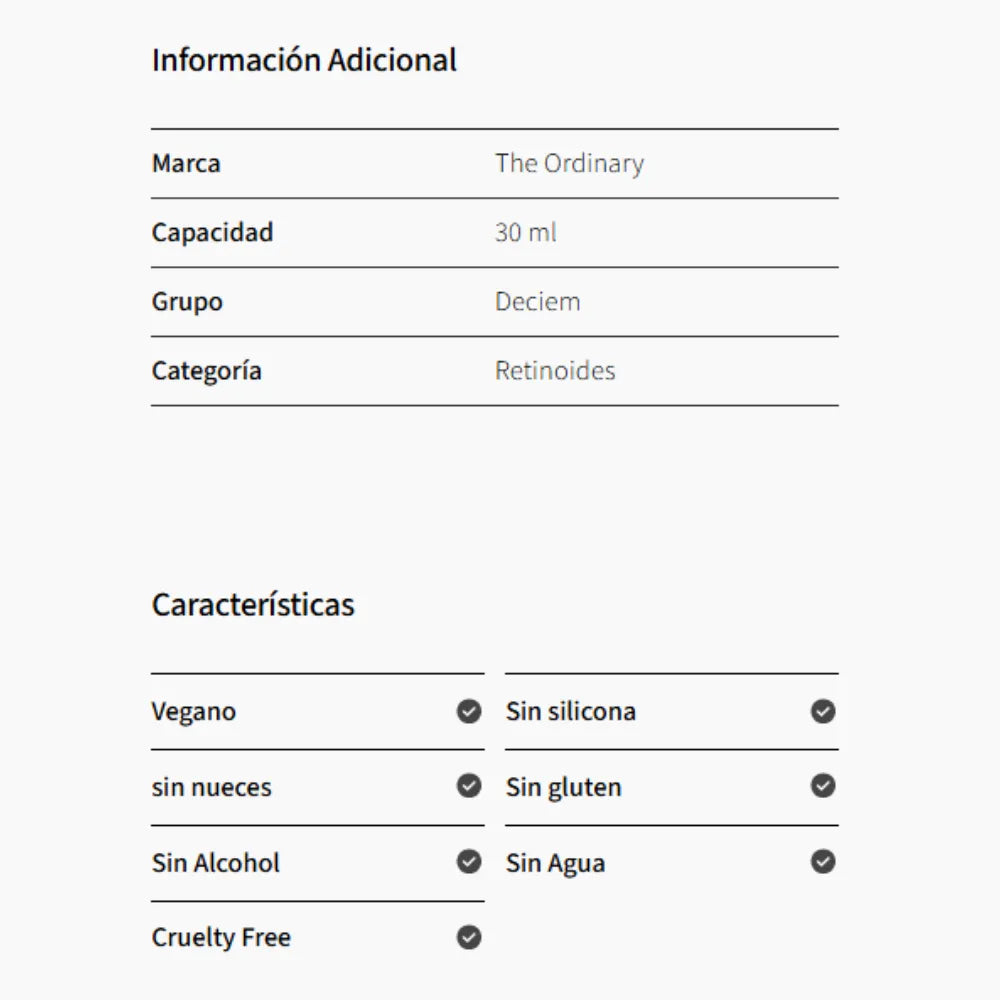Click the checkmark icon beside Sin silicona
The width and height of the screenshot is (1000, 1000).
823,711
